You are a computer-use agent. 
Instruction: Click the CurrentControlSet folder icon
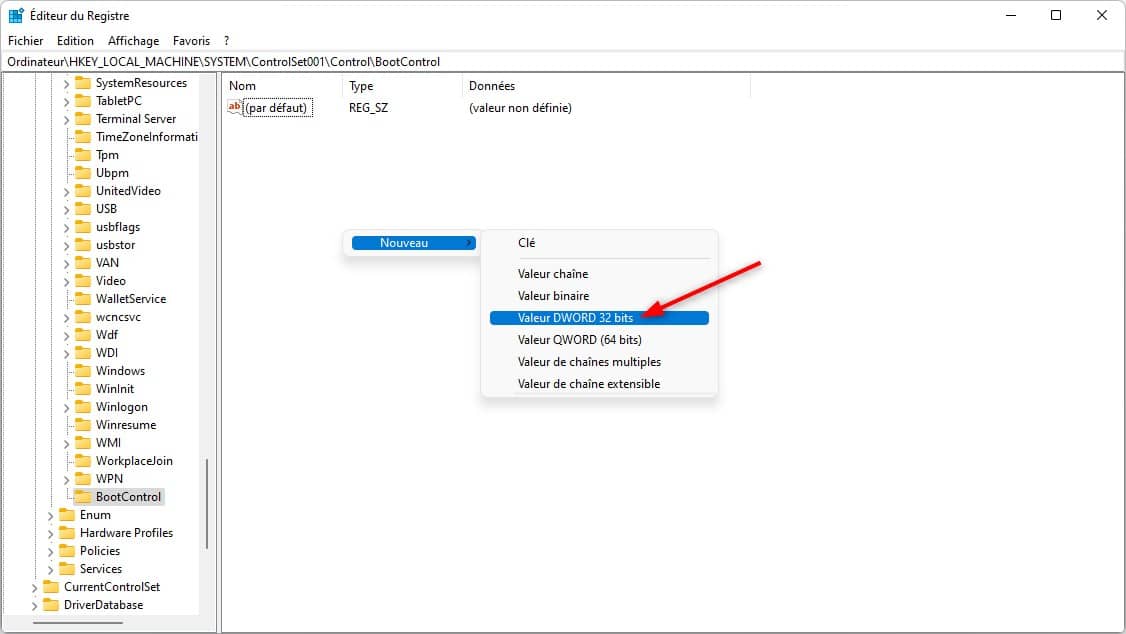point(51,587)
